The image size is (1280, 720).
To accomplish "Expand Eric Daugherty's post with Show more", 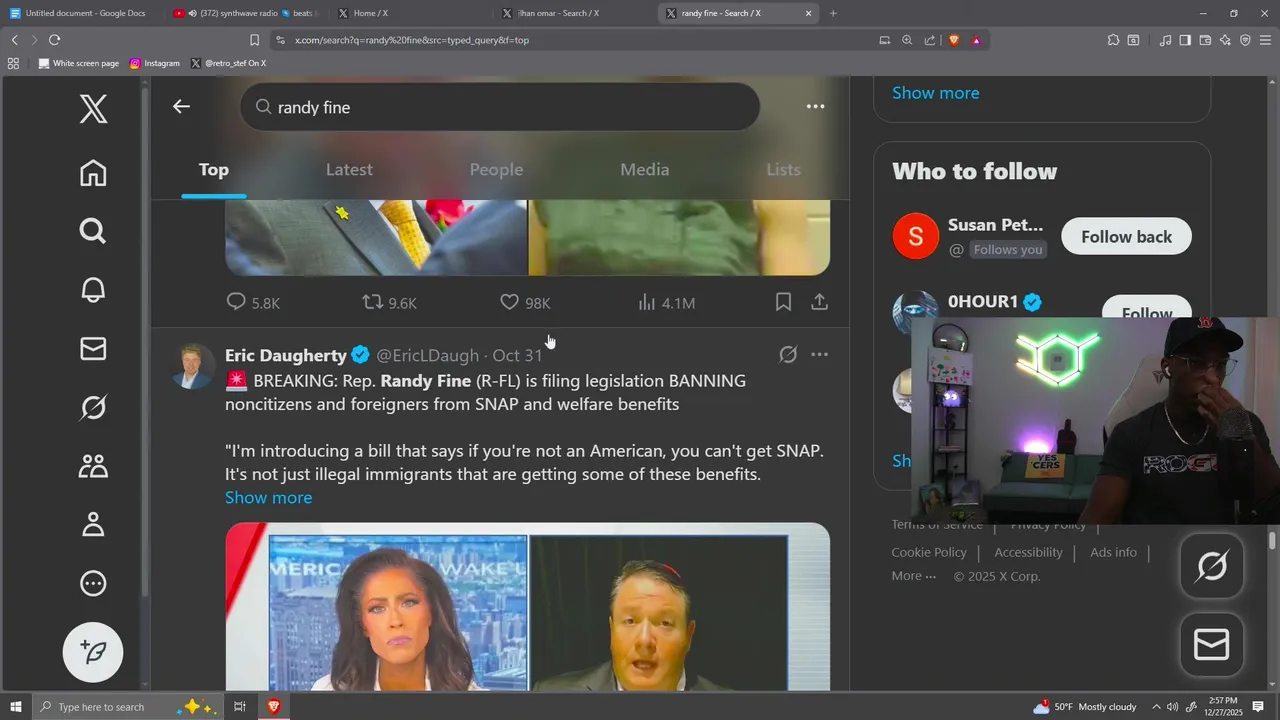I will coord(268,497).
